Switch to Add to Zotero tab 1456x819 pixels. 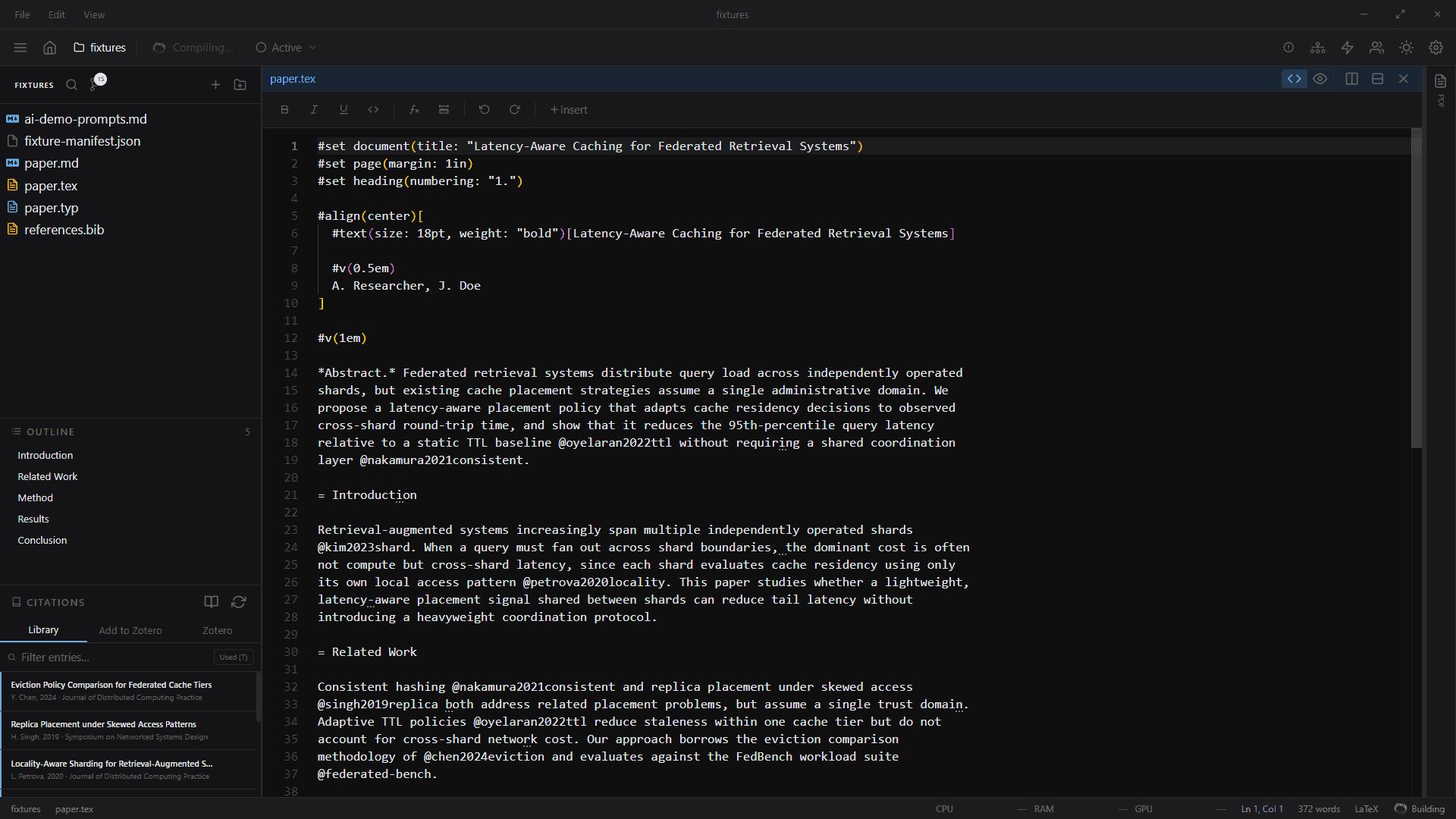130,630
